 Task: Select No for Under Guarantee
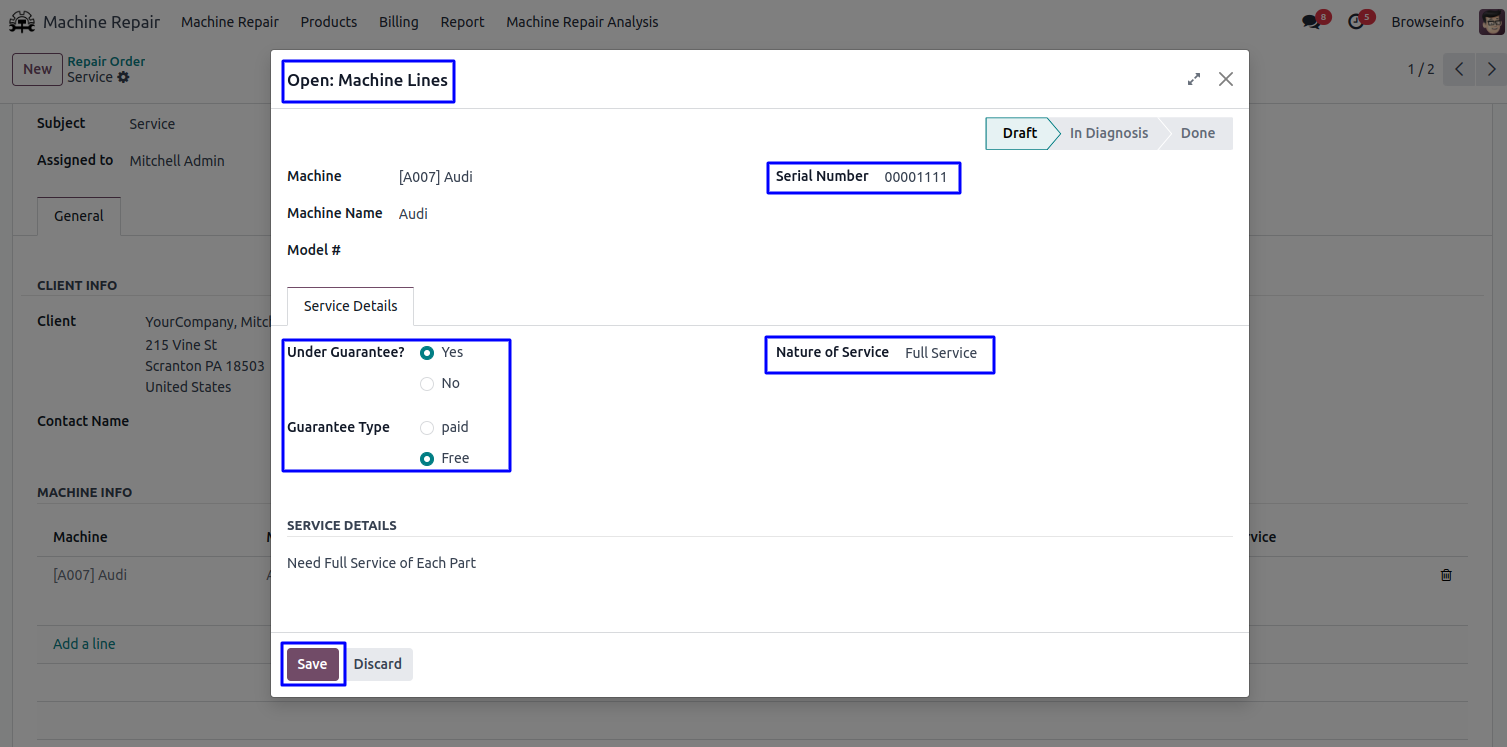coord(427,384)
